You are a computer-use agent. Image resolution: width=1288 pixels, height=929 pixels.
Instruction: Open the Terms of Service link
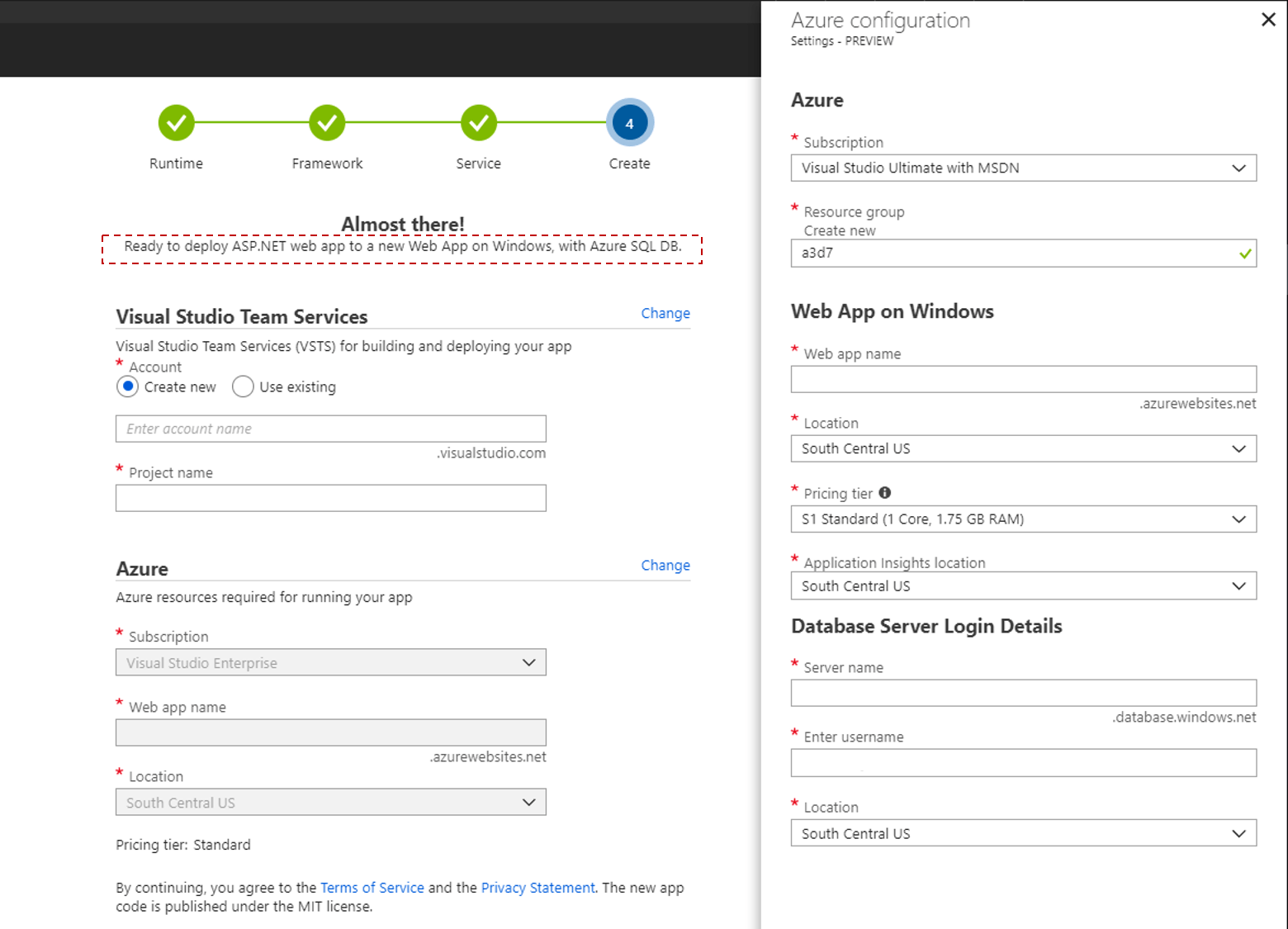372,888
